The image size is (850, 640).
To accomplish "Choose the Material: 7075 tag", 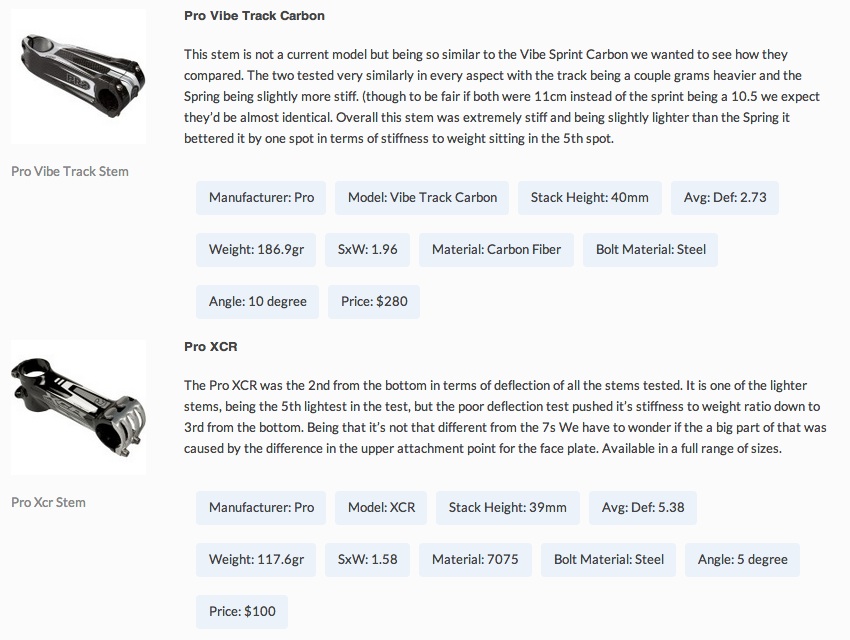I will 475,559.
